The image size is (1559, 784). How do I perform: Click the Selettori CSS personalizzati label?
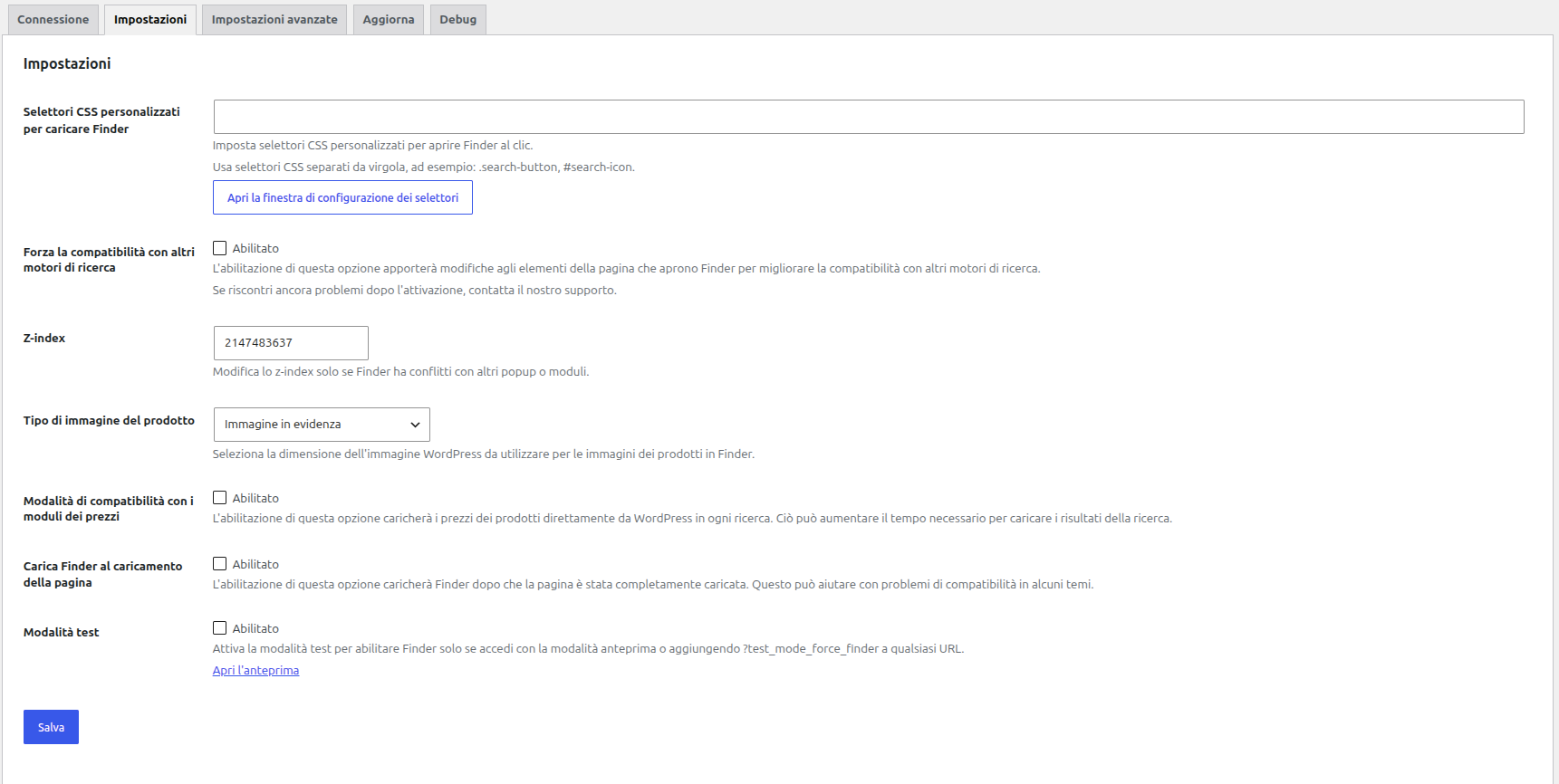tap(102, 120)
